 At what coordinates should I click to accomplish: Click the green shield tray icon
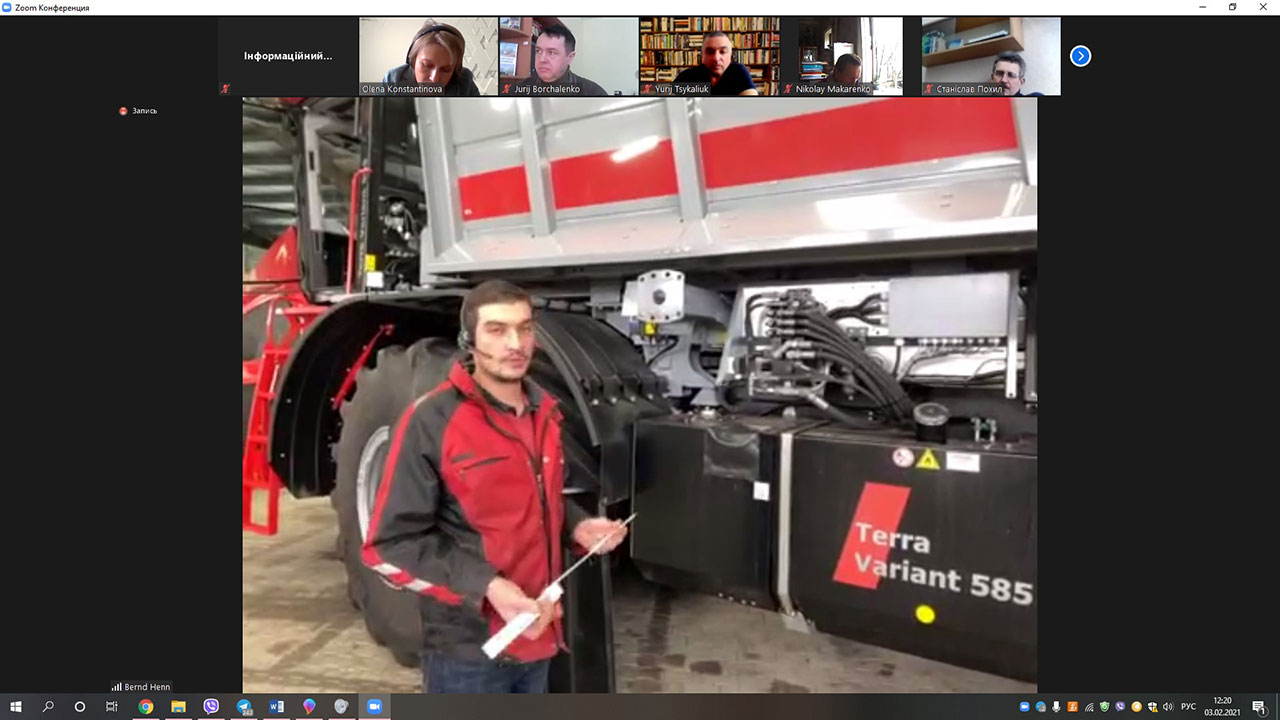pyautogui.click(x=1104, y=707)
